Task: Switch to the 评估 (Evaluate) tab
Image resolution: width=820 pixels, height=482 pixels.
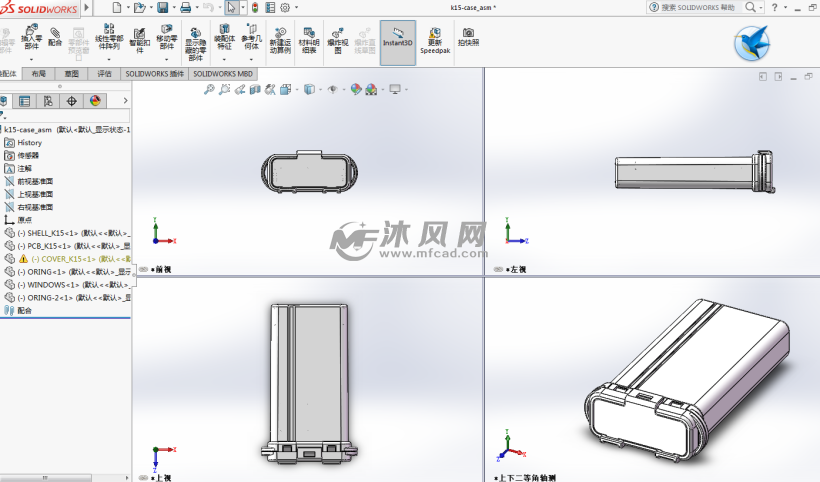Action: pos(104,74)
